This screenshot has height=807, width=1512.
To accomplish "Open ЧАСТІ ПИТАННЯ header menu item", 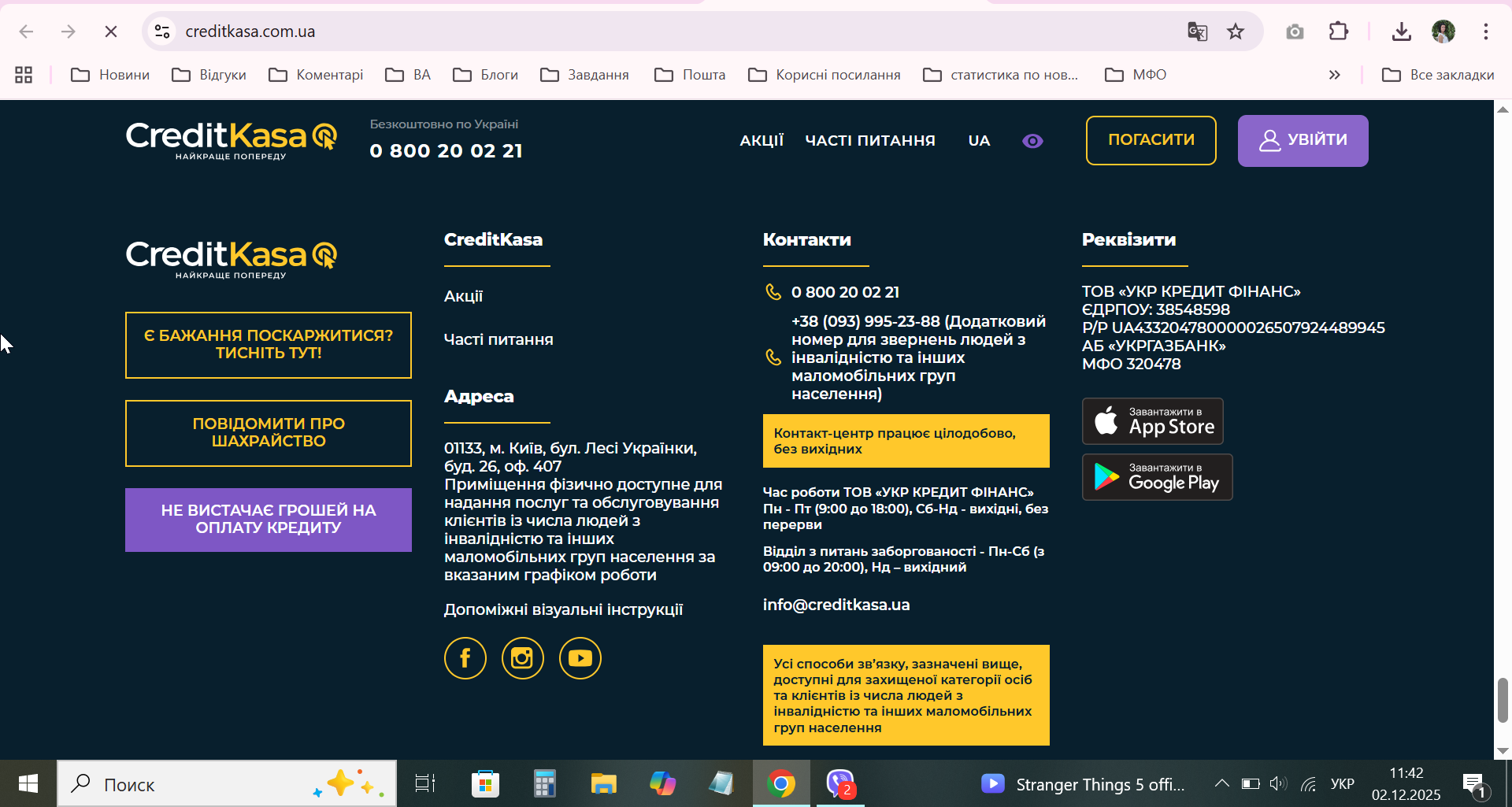I will tap(870, 140).
